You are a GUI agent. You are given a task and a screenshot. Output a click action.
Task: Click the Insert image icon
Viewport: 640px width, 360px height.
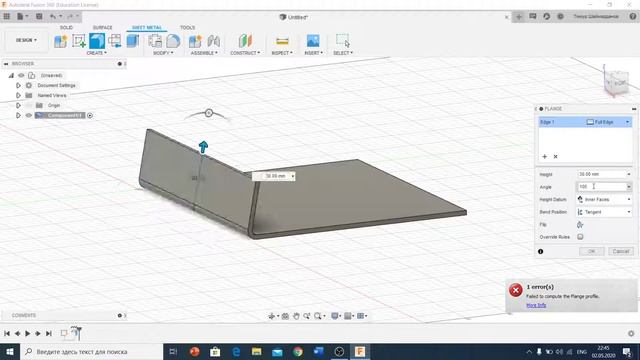click(313, 41)
